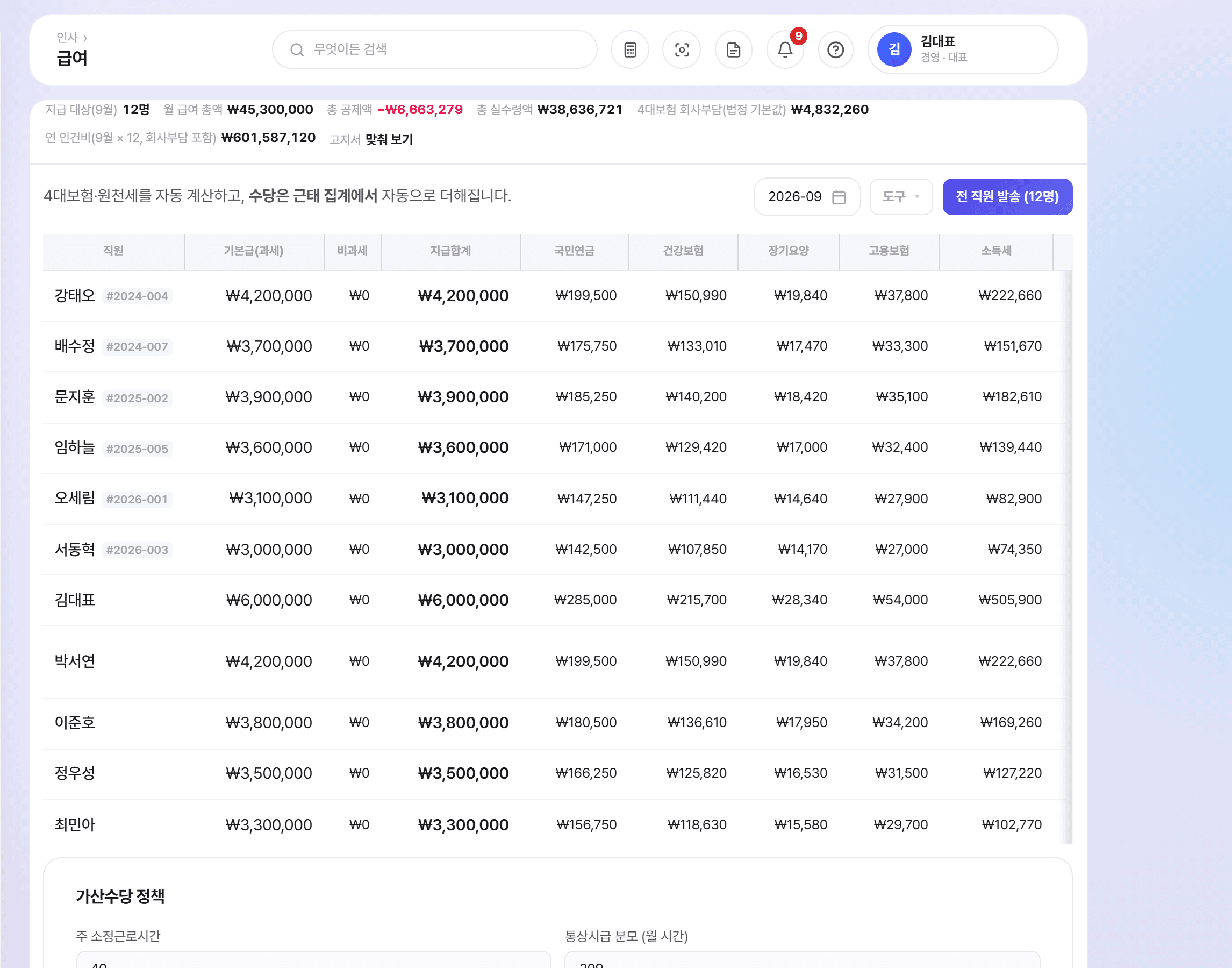Viewport: 1232px width, 968px height.
Task: Send payslips via 전 직원 발송 button
Action: point(1007,197)
